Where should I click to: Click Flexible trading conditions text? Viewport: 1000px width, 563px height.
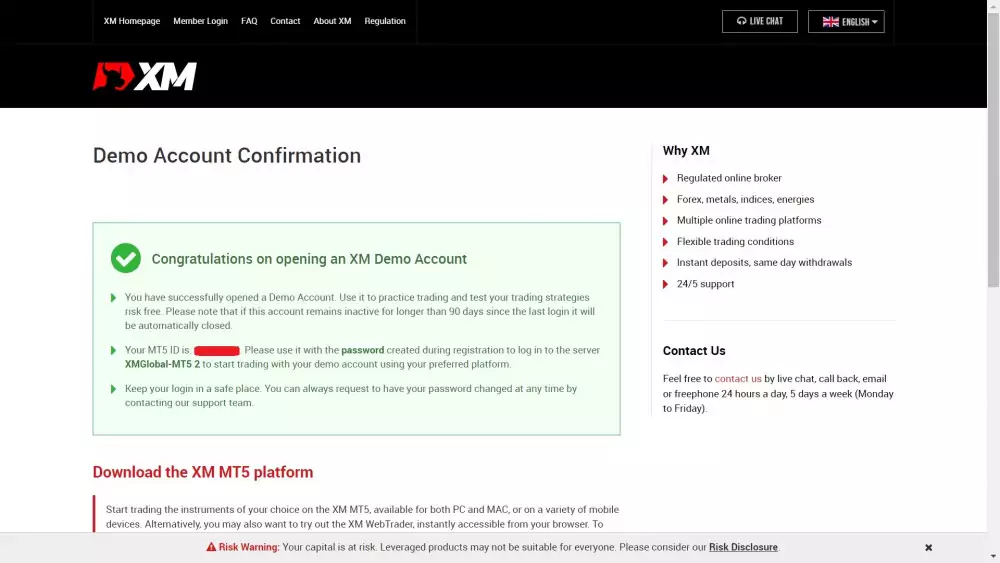pyautogui.click(x=735, y=242)
